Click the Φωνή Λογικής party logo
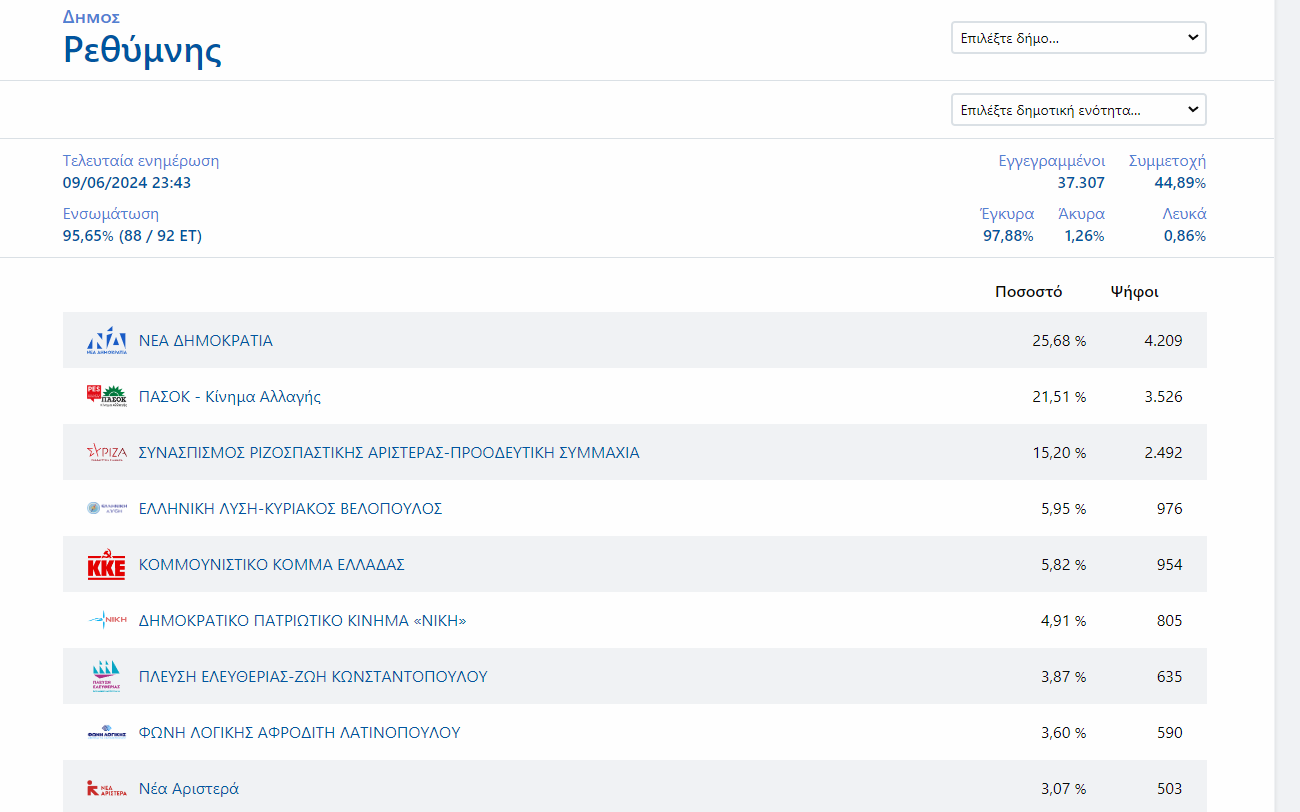This screenshot has height=812, width=1300. 106,733
